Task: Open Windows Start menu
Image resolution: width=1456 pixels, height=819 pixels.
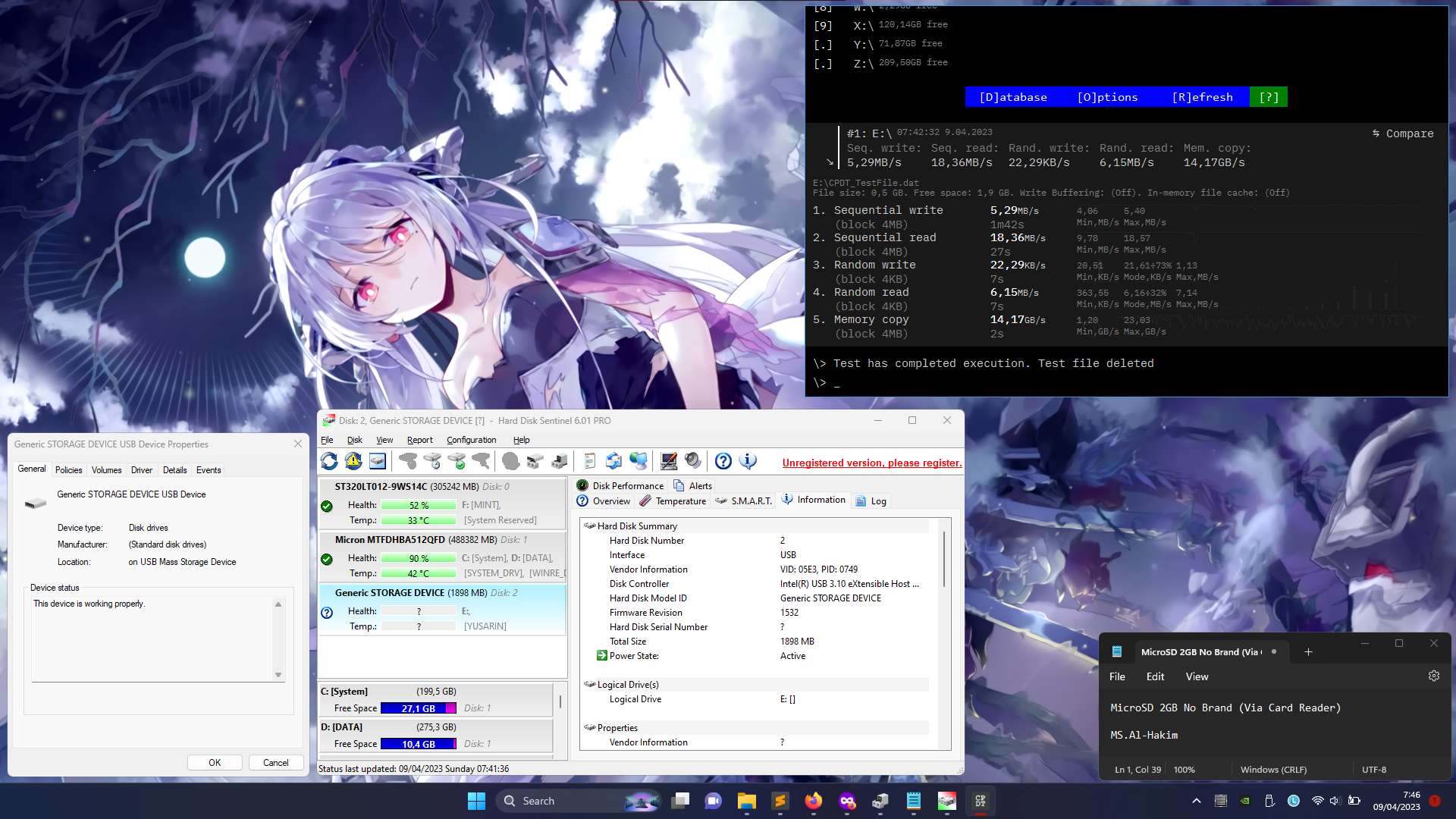Action: click(476, 801)
